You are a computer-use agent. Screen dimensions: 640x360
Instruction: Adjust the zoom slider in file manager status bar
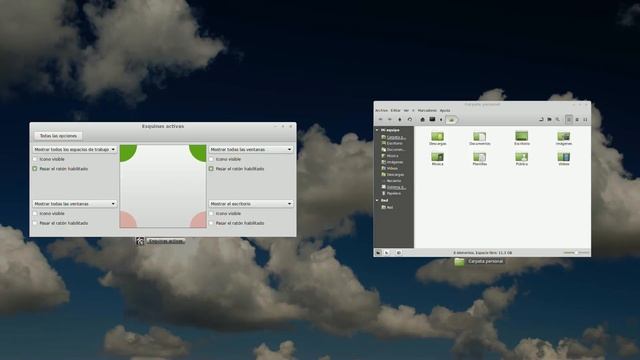coord(576,253)
